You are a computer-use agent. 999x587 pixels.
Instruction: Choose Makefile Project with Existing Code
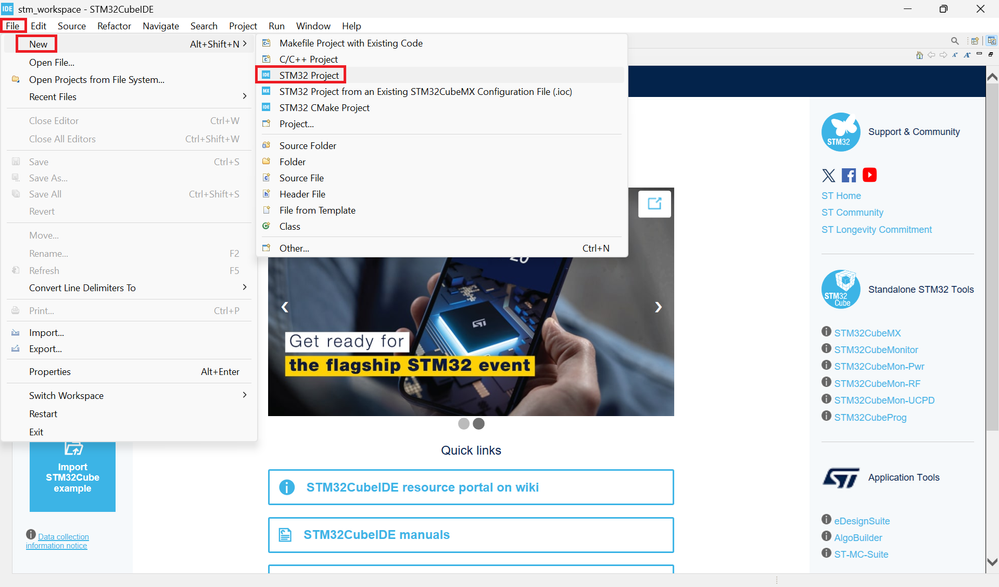442,43
